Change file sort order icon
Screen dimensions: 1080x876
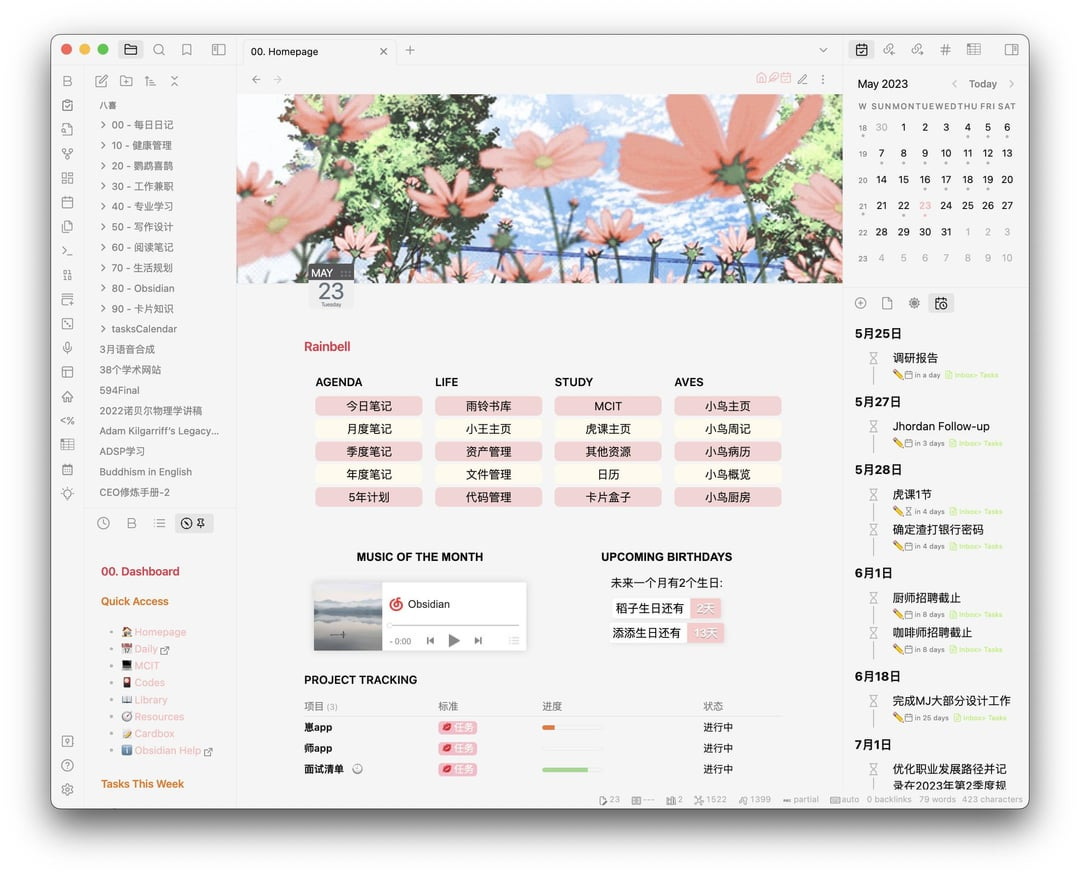pos(150,81)
